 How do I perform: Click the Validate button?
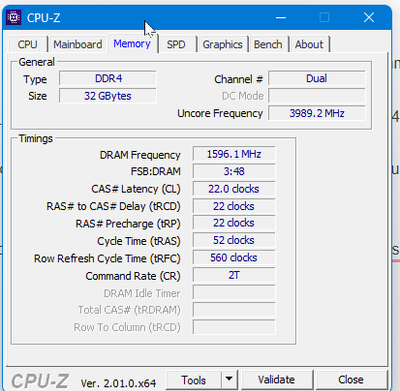pyautogui.click(x=276, y=380)
